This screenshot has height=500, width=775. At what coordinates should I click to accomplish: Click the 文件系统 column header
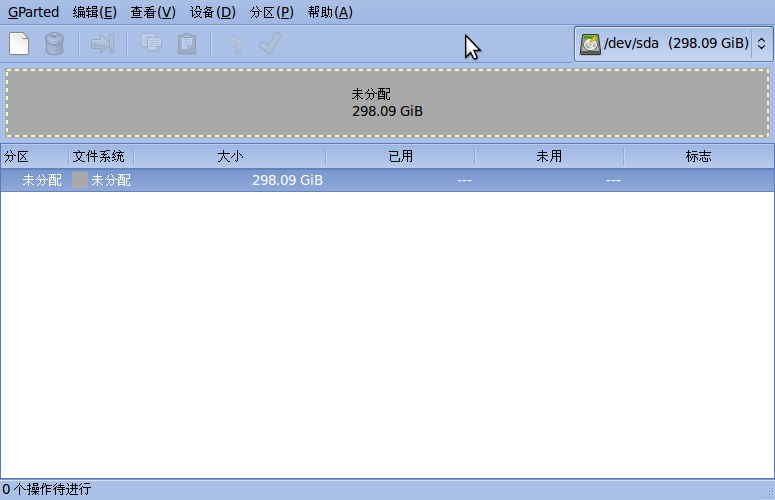click(101, 157)
